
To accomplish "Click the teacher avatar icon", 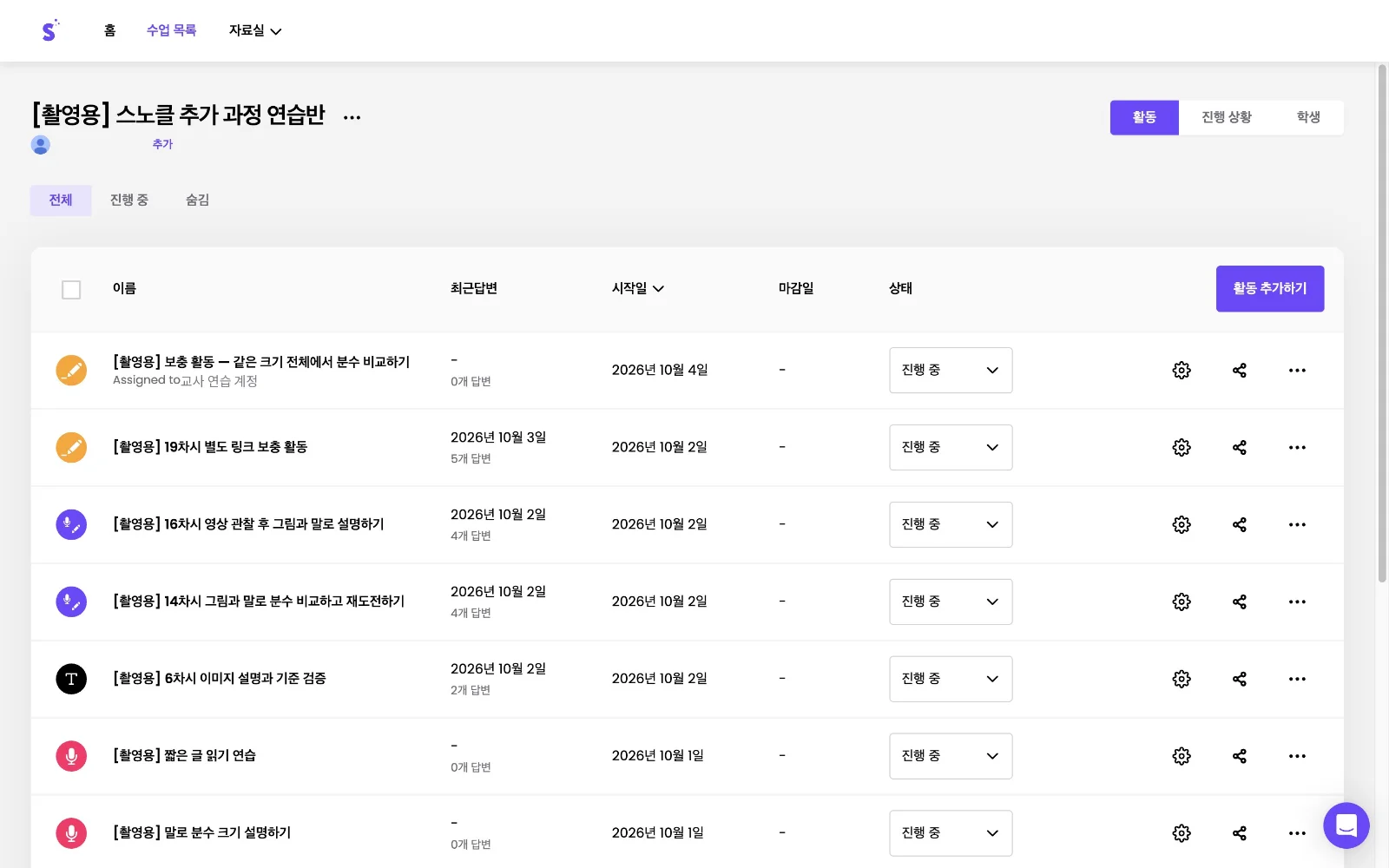I will coord(41,145).
